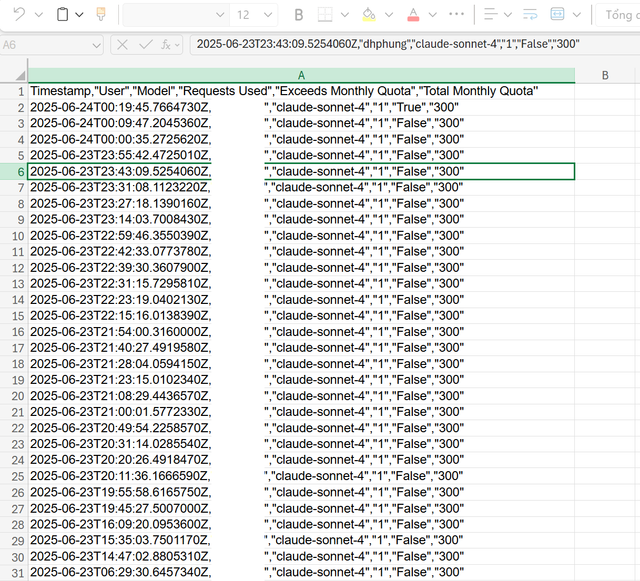Apply the yellow Fill Color bucket
640x581 pixels.
click(369, 15)
